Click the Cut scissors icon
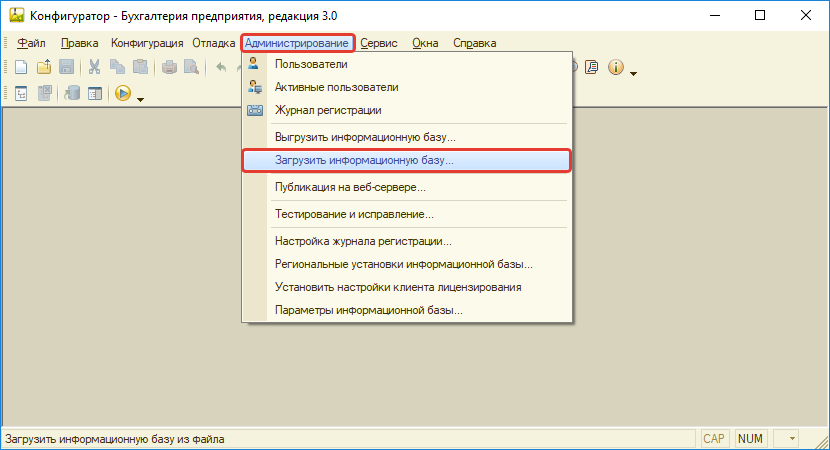 pyautogui.click(x=94, y=67)
